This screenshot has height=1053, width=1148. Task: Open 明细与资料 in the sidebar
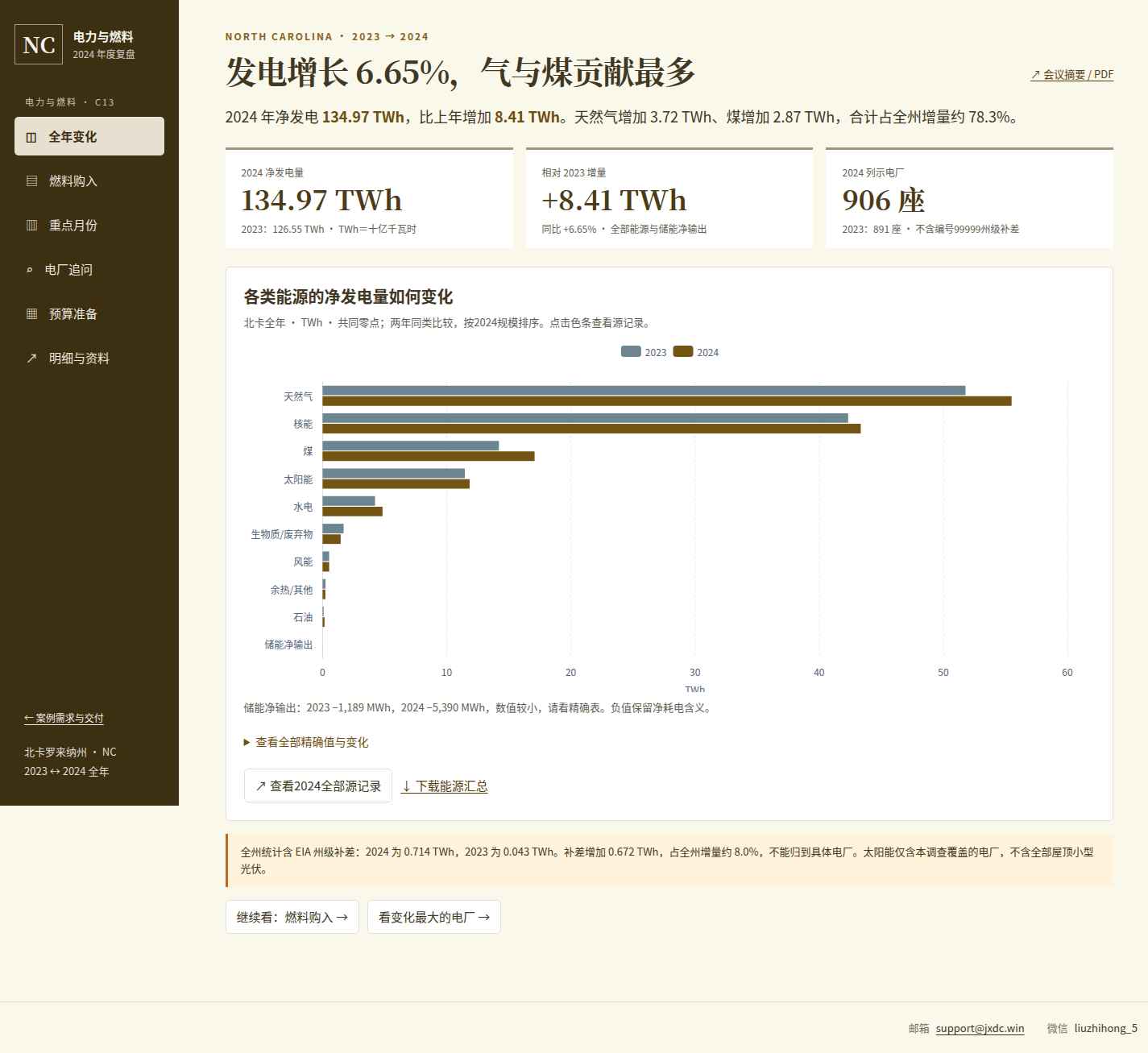tap(89, 358)
